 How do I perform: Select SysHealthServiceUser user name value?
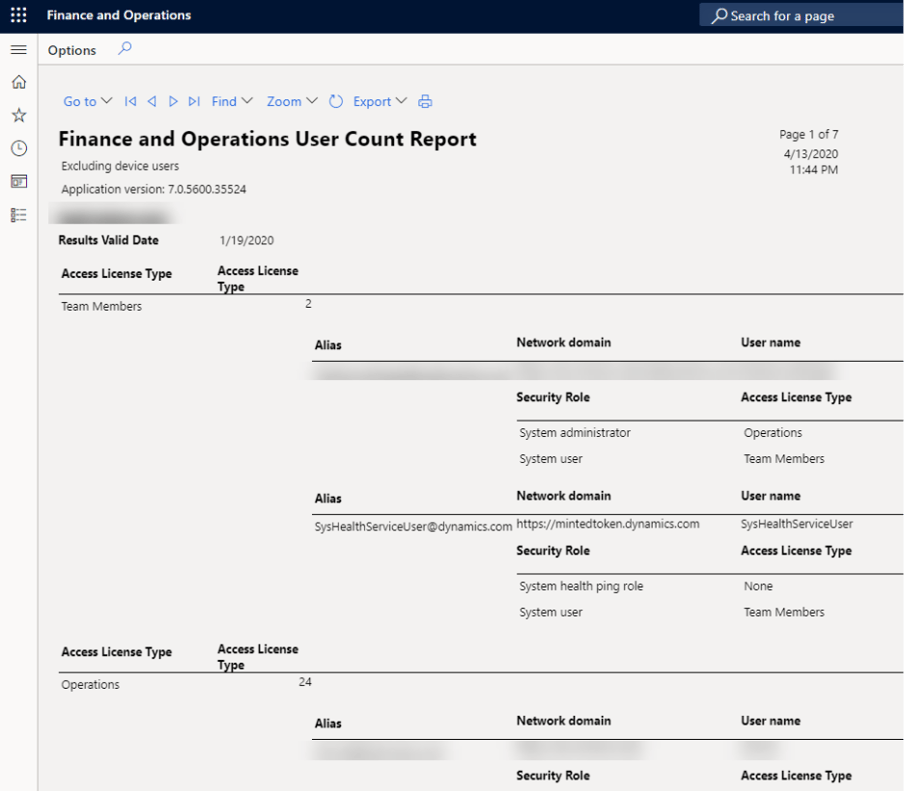(x=796, y=524)
